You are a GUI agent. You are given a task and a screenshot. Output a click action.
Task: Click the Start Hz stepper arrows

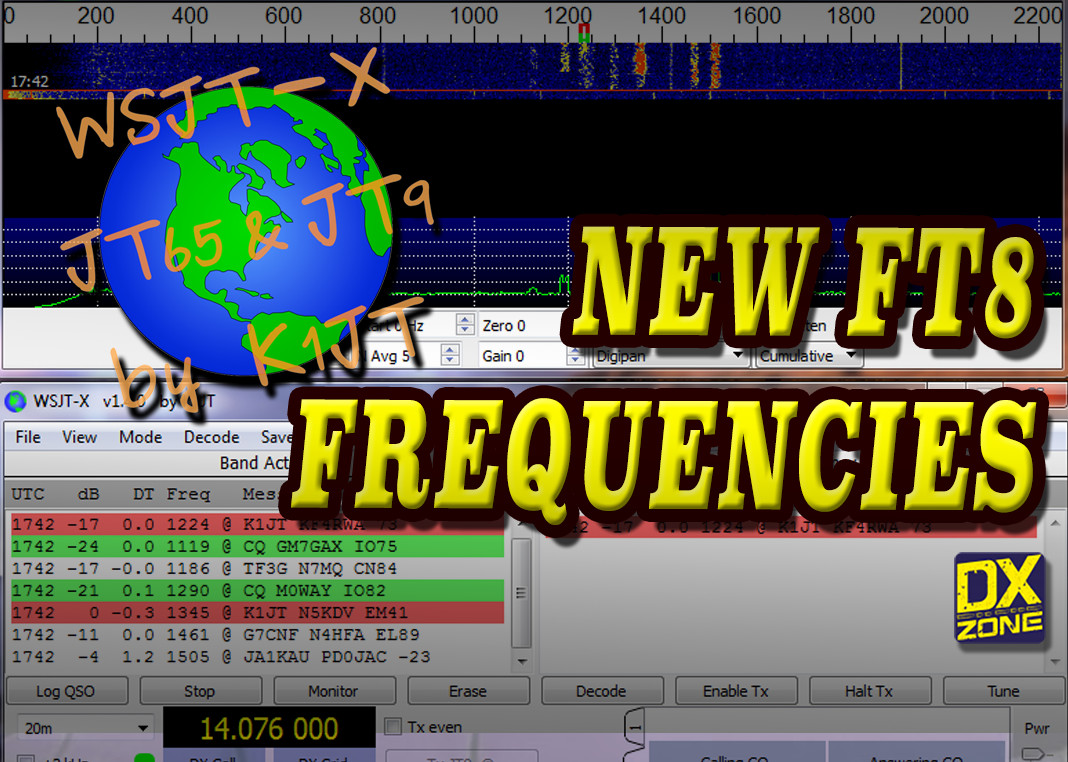465,325
